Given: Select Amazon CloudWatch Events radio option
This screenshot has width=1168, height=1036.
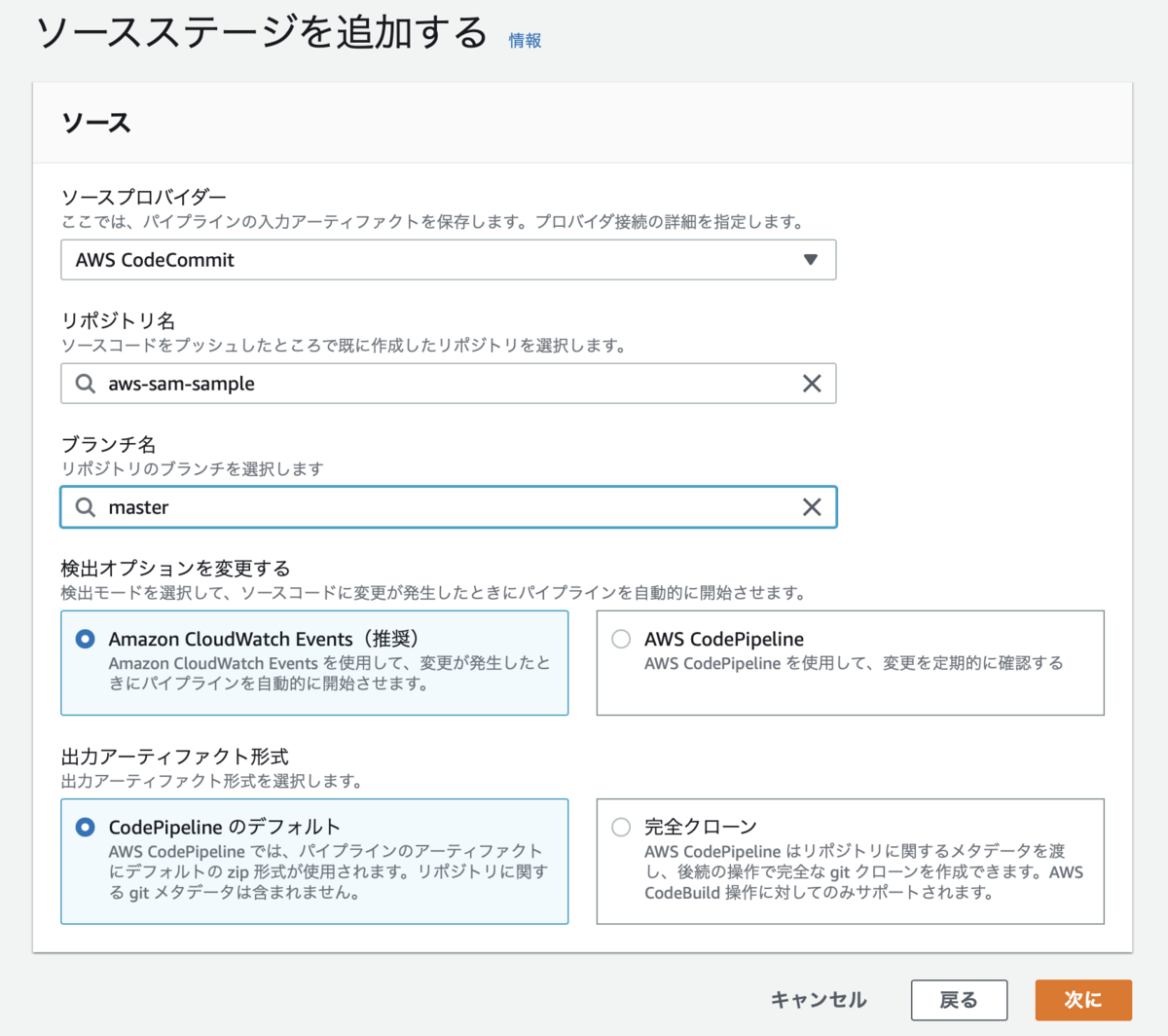Looking at the screenshot, I should tap(86, 639).
